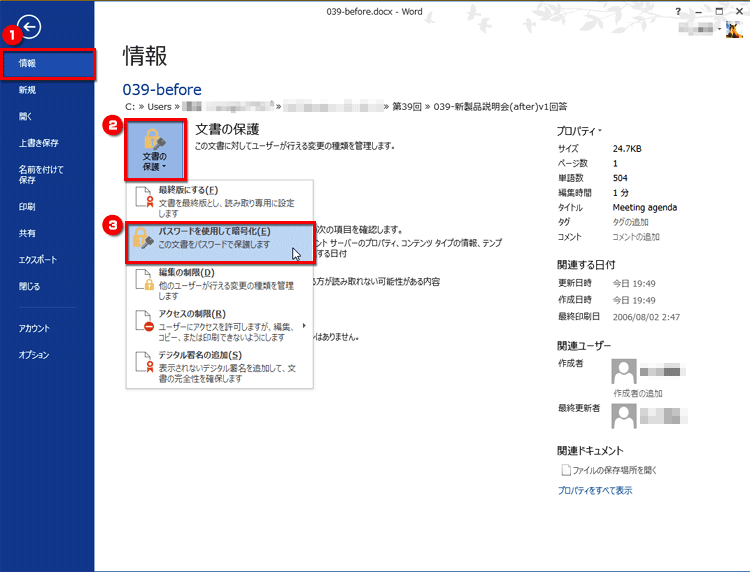This screenshot has width=750, height=572.
Task: Choose パスワードを使用して暗号化 option
Action: (x=220, y=242)
